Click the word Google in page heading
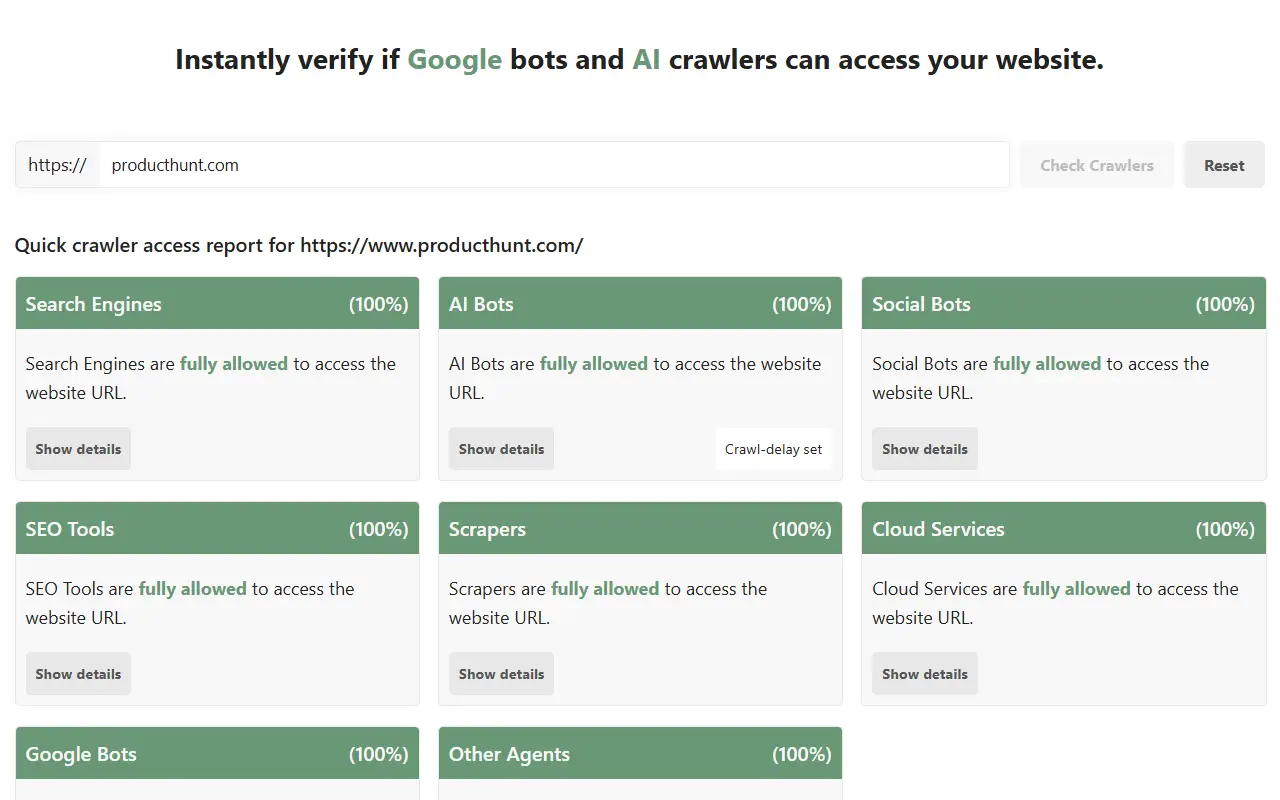 point(454,60)
